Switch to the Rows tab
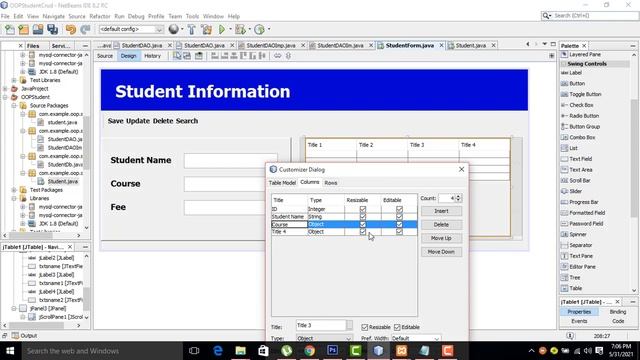 331,183
